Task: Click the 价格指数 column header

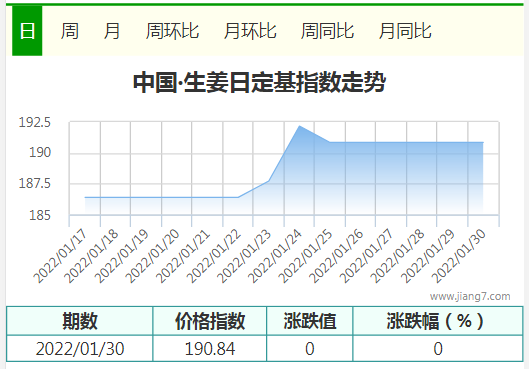Action: [210, 321]
